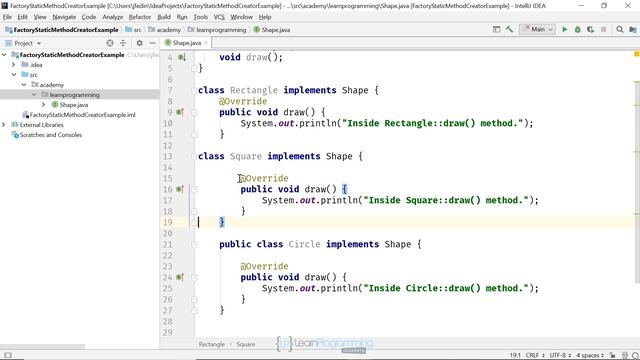Open the Build menu
The image size is (640, 360).
164,17
